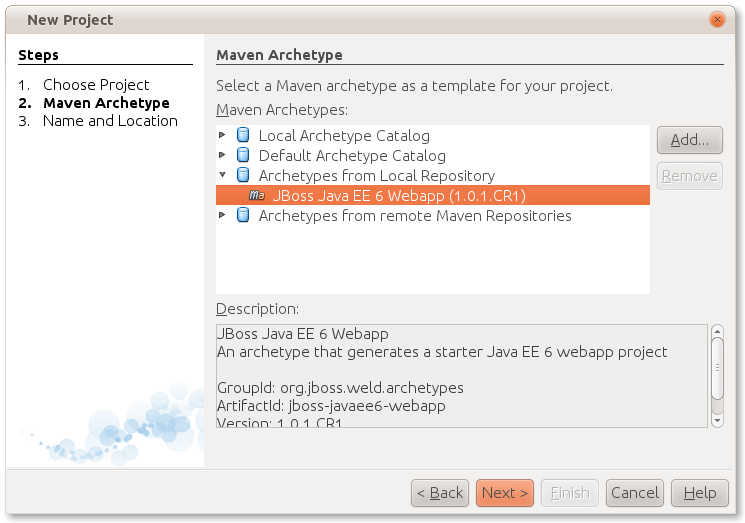
Task: Click the description scrollbar thumb
Action: click(717, 368)
